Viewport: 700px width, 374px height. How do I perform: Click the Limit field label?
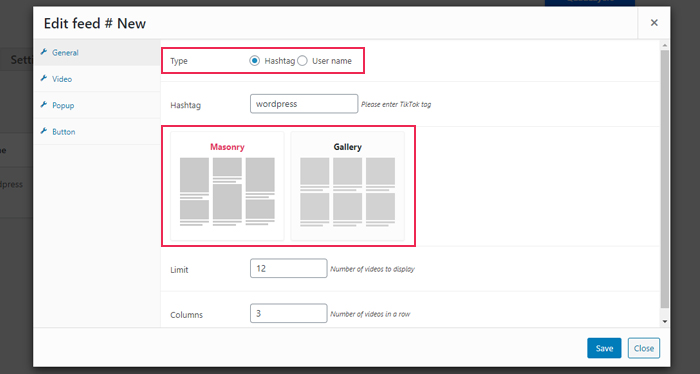click(x=179, y=270)
